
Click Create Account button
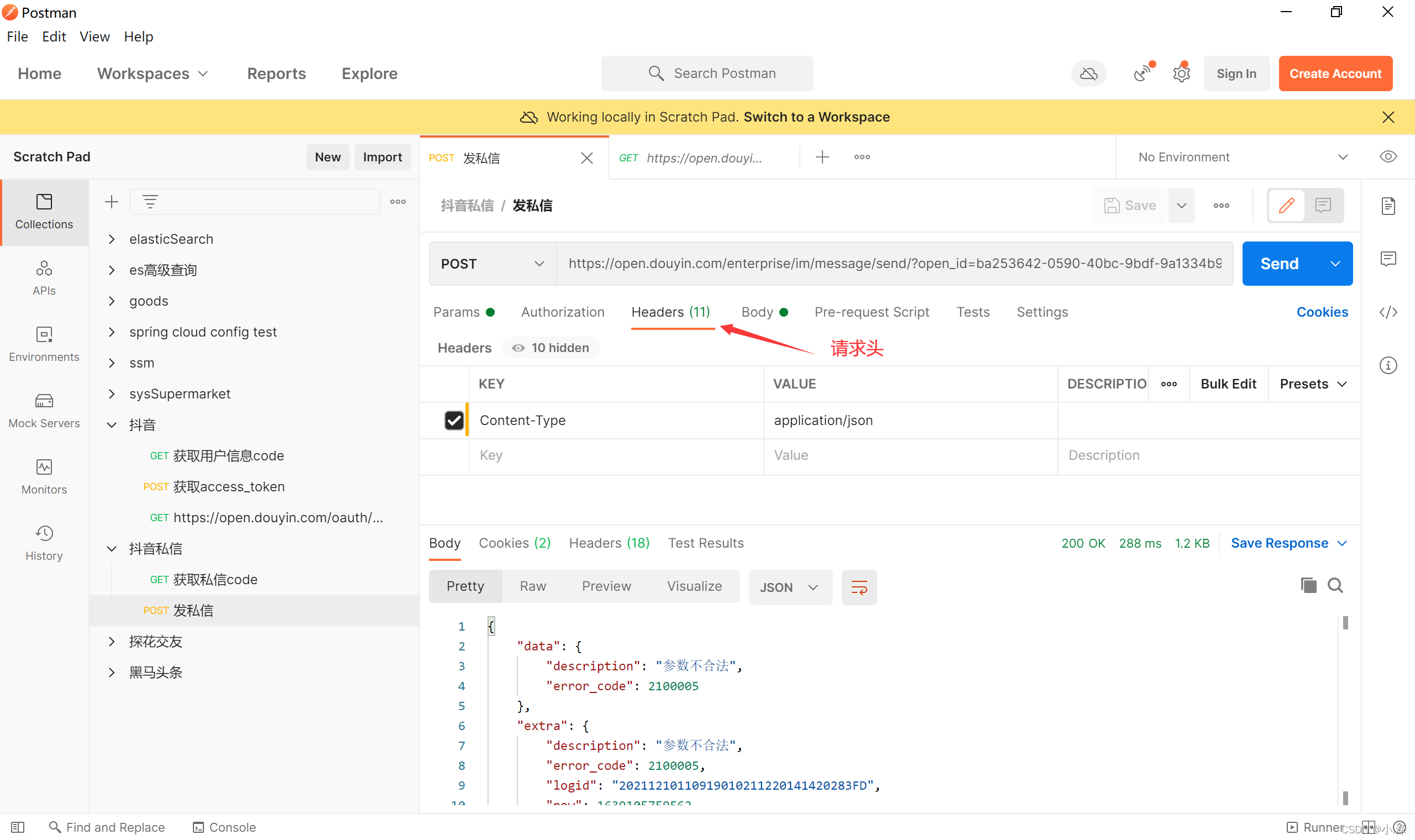(1335, 73)
